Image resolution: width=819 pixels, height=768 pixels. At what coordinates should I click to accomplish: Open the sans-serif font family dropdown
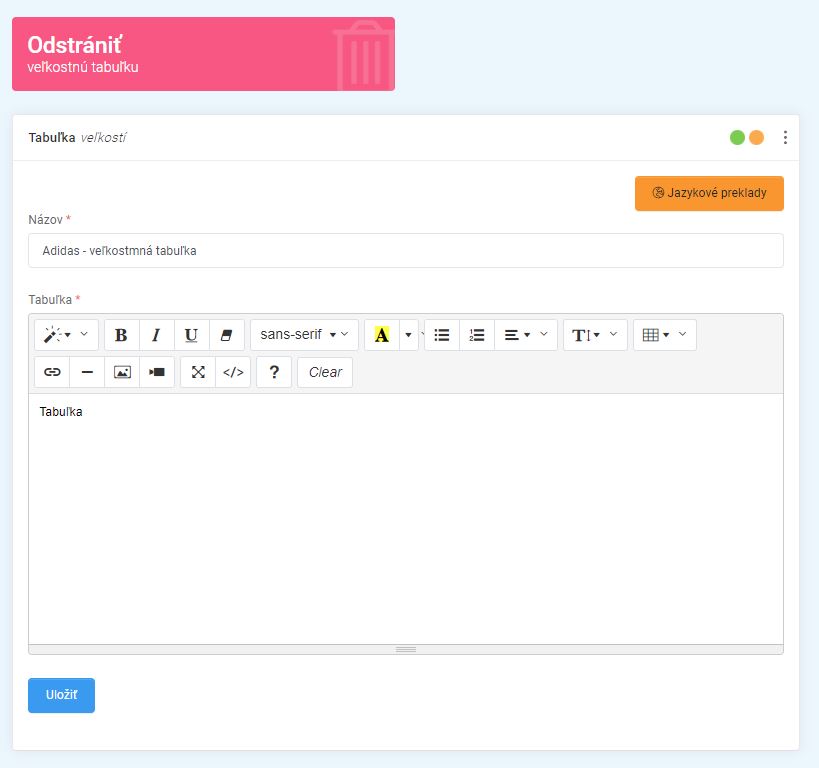coord(304,335)
